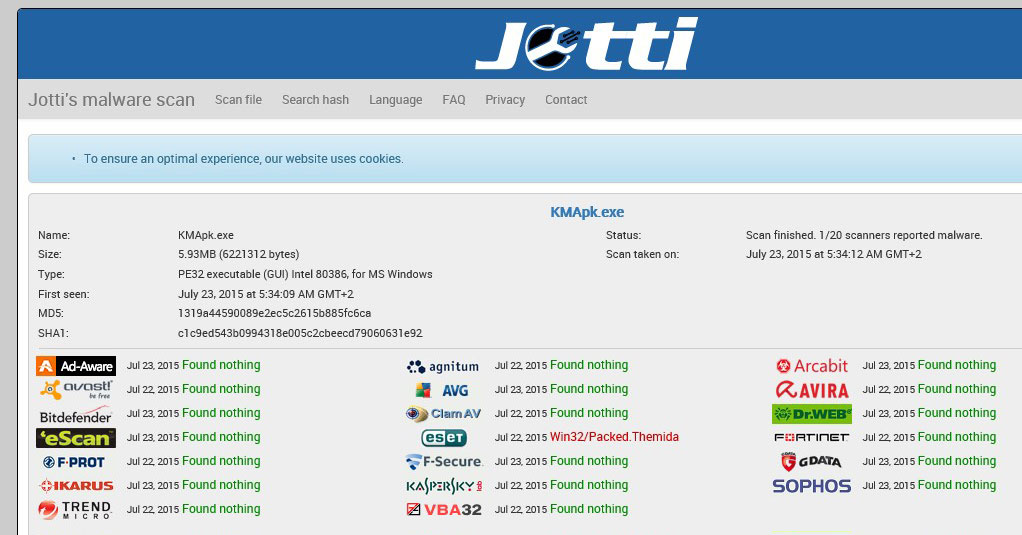Click the Win32/Packed.Themida detection result
This screenshot has width=1022, height=535.
pyautogui.click(x=614, y=437)
